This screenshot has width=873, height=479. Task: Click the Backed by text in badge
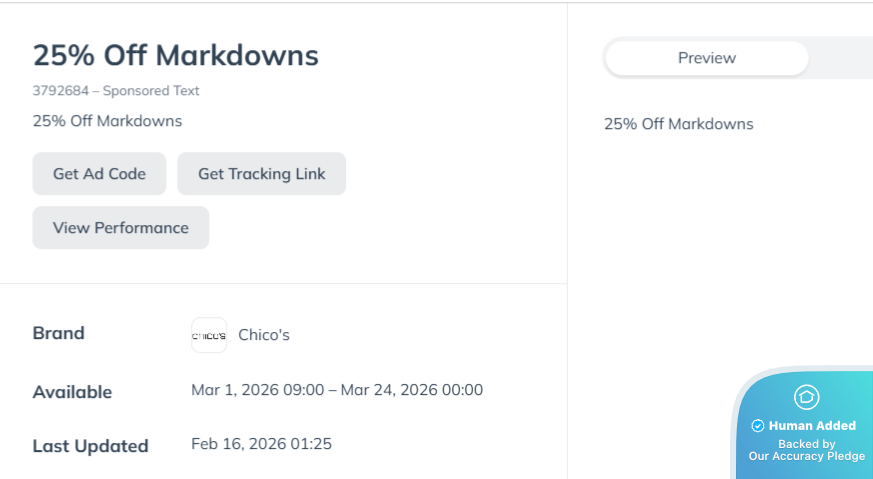[x=807, y=443]
